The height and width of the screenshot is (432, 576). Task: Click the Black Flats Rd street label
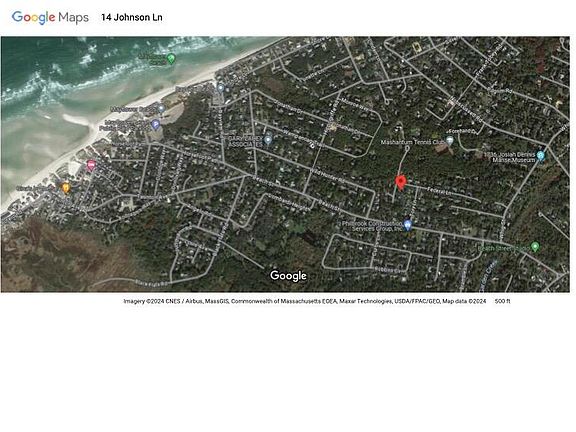click(153, 283)
